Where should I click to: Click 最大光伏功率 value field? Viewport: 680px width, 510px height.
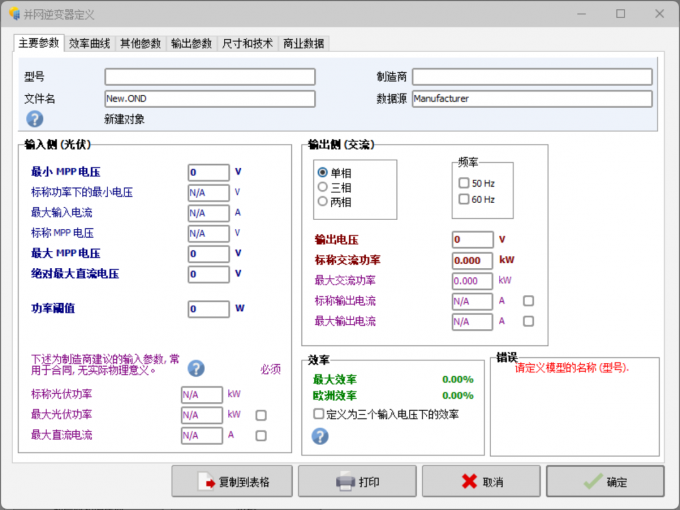(x=202, y=415)
